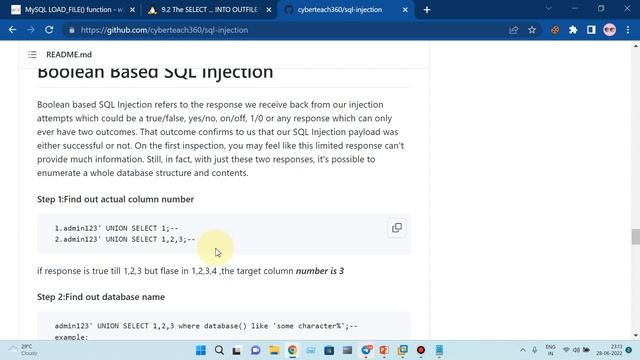
Task: Reload the GitHub page
Action: coord(49,30)
